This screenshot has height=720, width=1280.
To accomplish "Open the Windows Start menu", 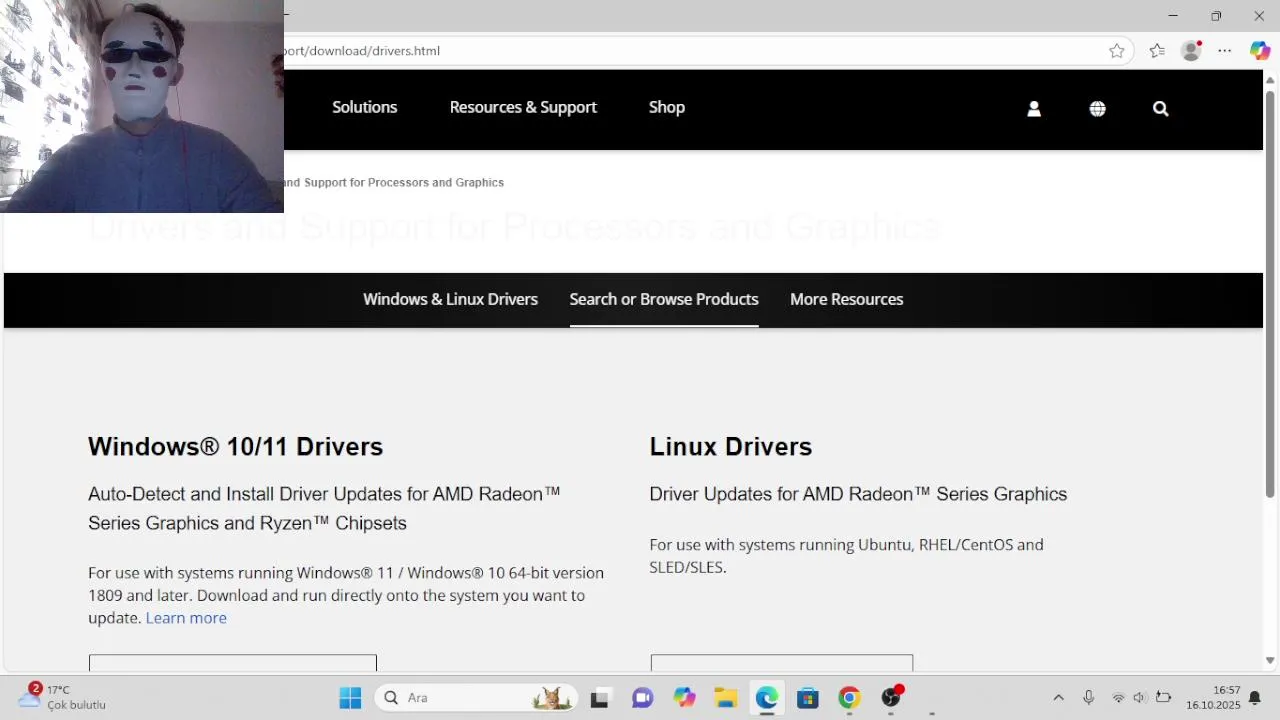I will click(350, 698).
